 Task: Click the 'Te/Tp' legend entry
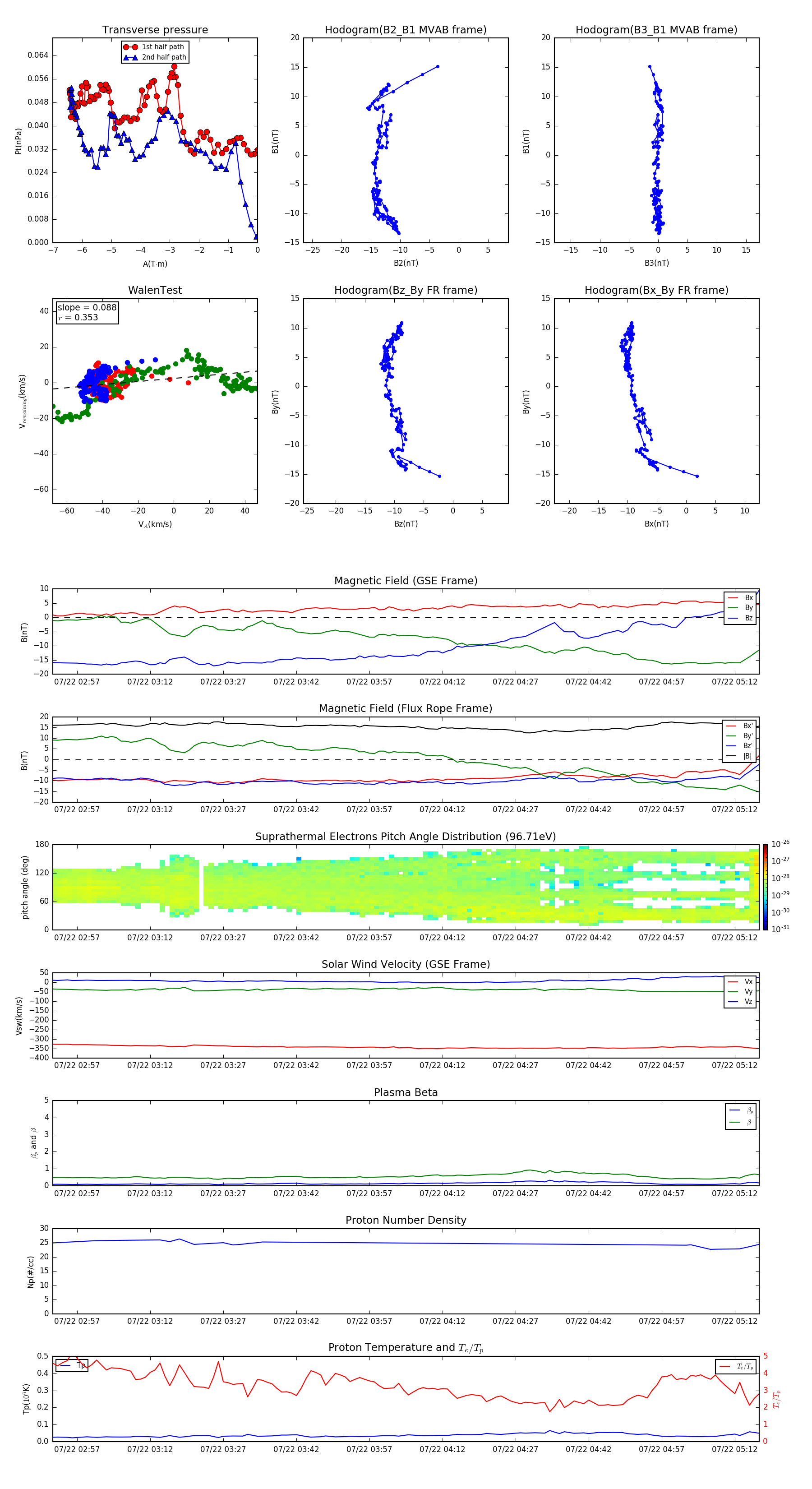point(736,1366)
